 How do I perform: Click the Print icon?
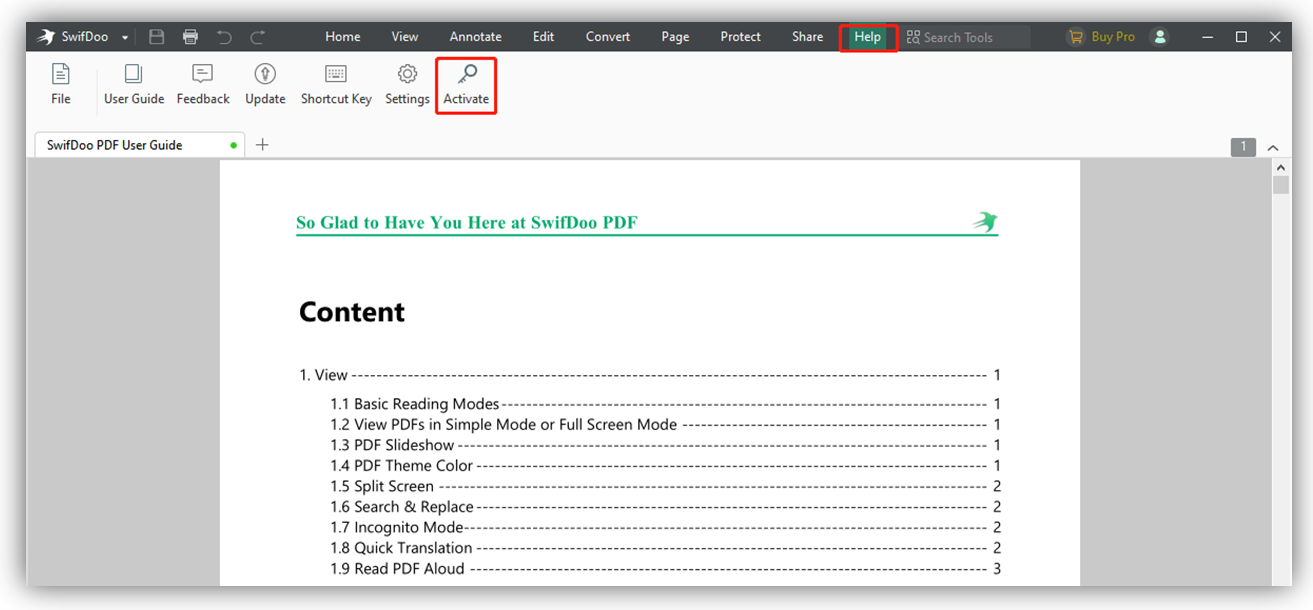(x=190, y=37)
